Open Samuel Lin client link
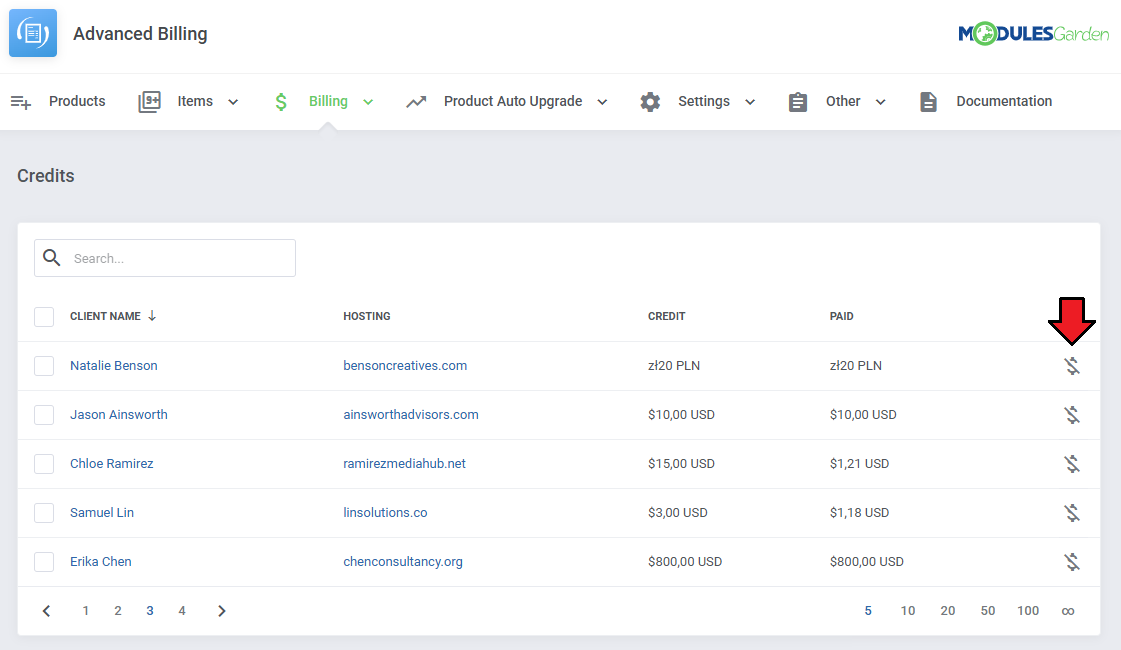Image resolution: width=1121 pixels, height=650 pixels. coord(102,512)
